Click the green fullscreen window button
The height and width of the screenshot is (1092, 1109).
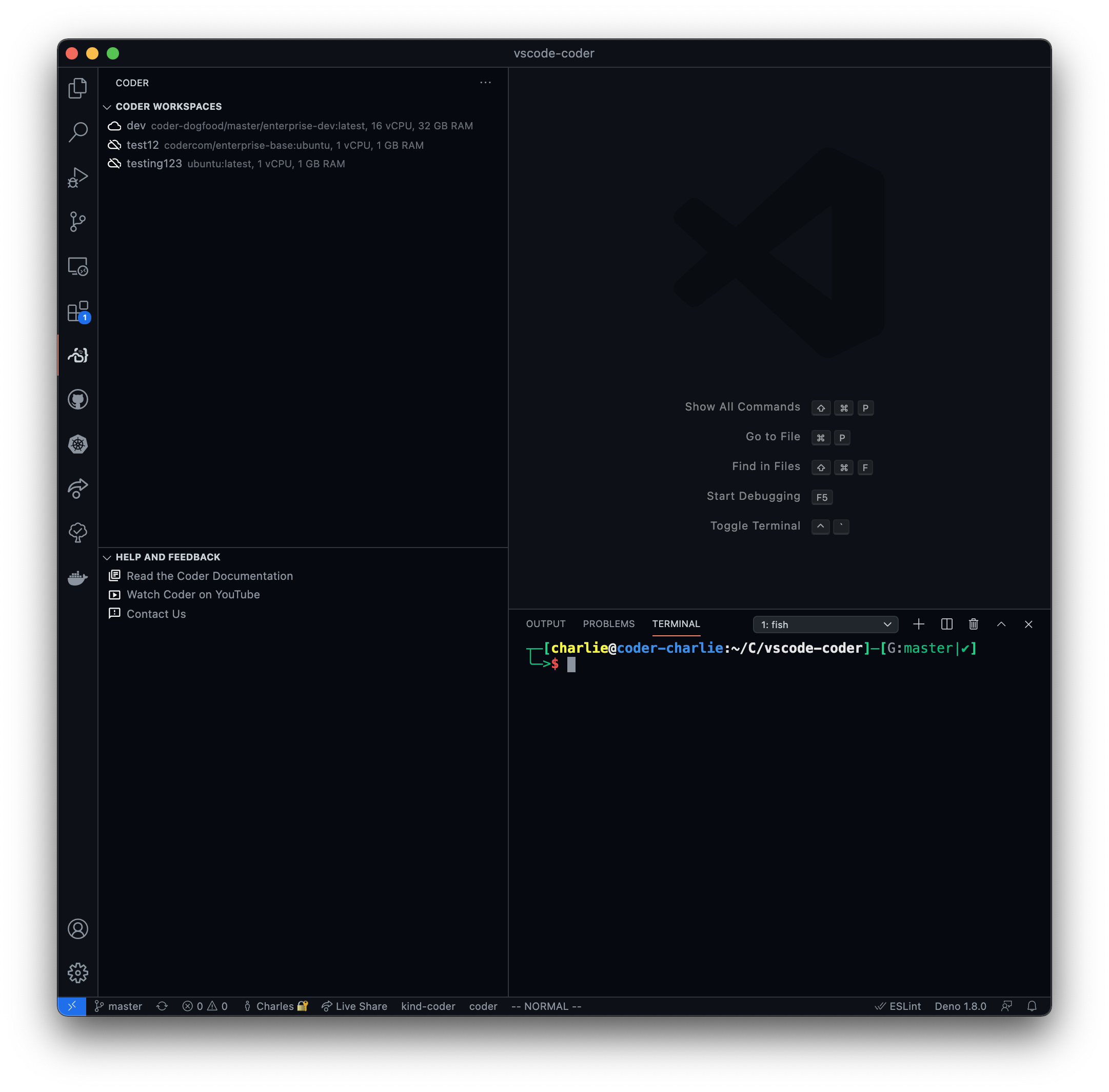[113, 53]
